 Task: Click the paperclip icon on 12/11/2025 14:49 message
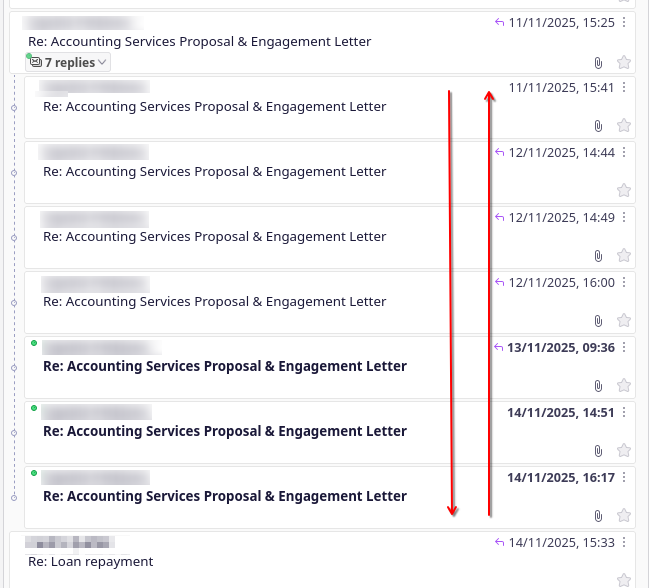pyautogui.click(x=598, y=256)
